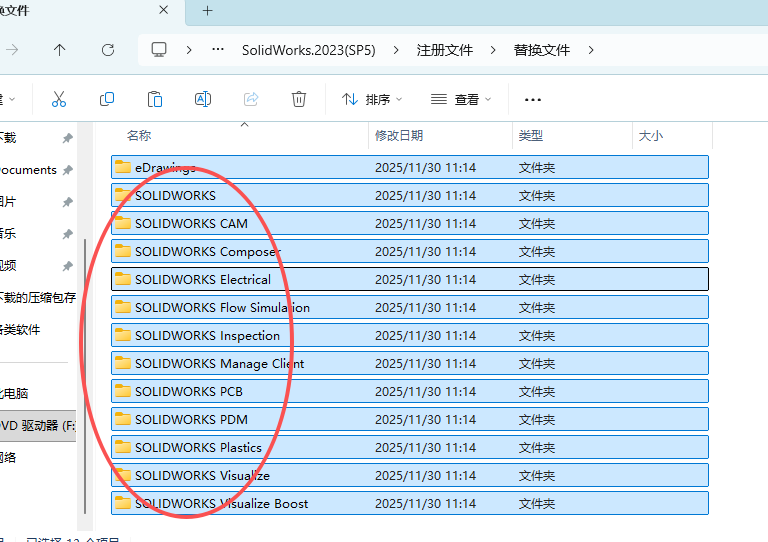Click the Rename icon in toolbar
The width and height of the screenshot is (768, 542).
click(x=203, y=99)
